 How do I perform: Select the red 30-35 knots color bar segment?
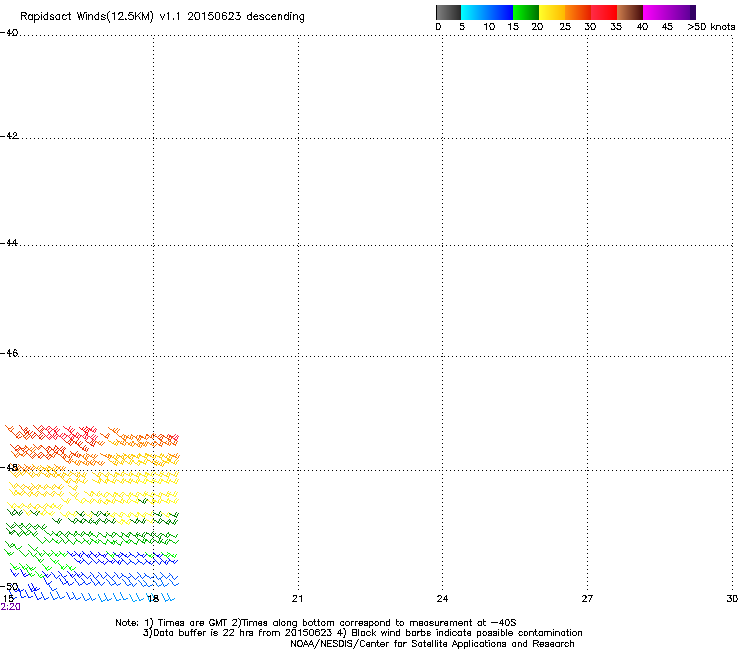(604, 12)
